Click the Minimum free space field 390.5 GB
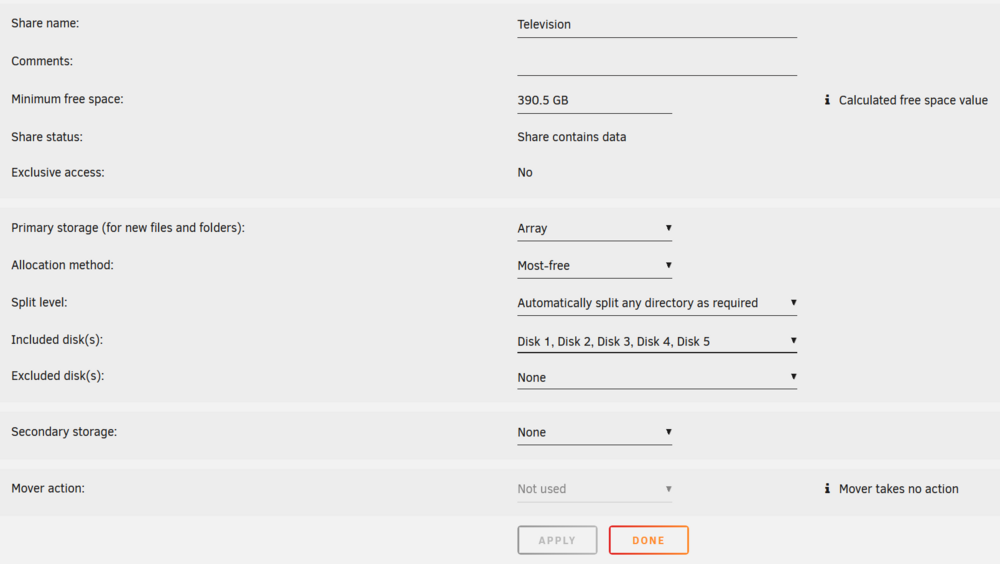 (594, 100)
